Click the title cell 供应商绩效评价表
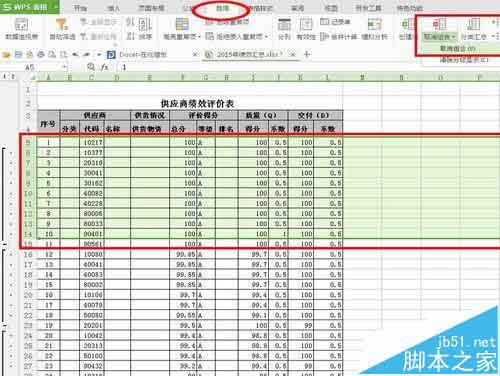The height and width of the screenshot is (376, 500). [197, 104]
